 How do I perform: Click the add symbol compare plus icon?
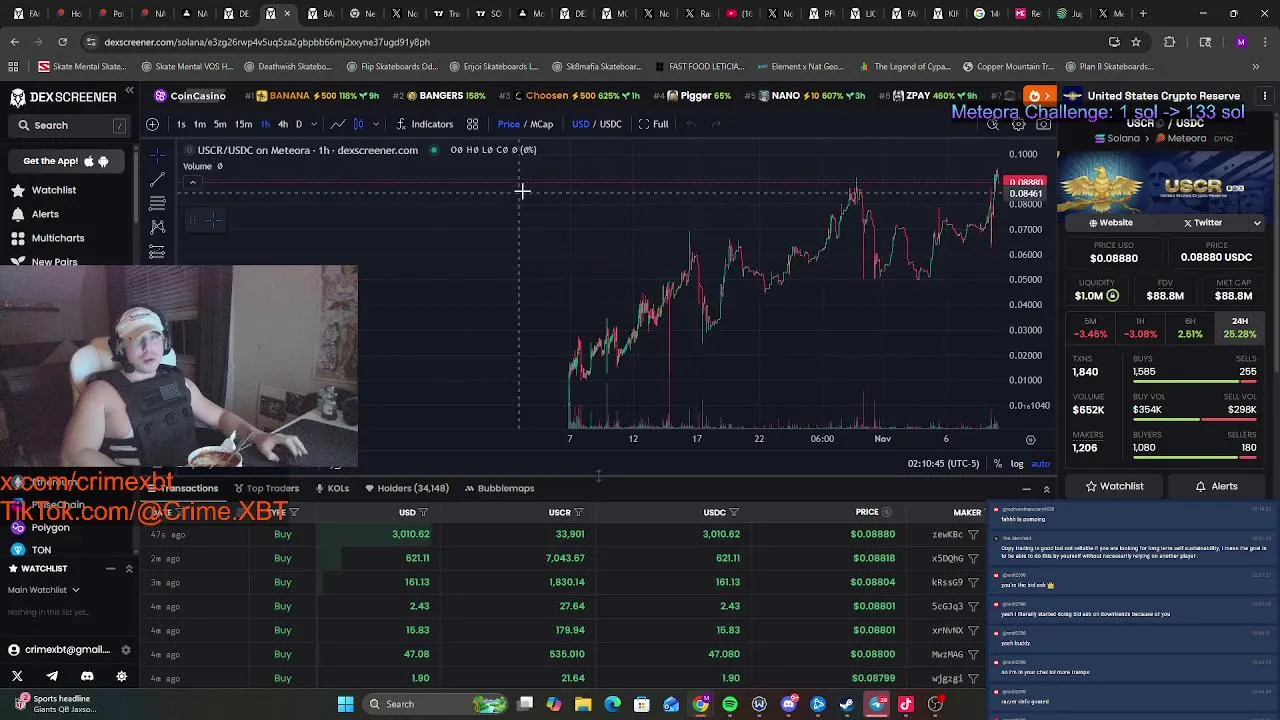[x=152, y=124]
